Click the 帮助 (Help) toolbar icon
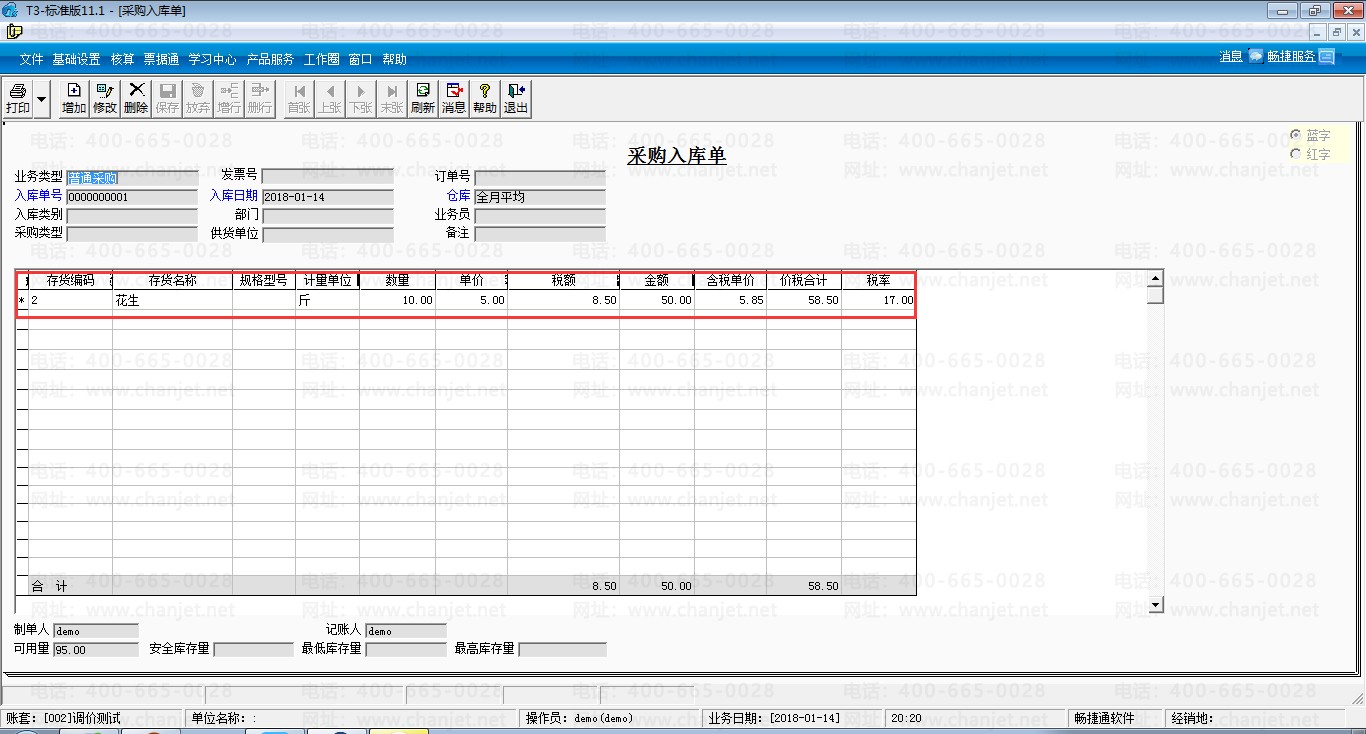 tap(485, 98)
